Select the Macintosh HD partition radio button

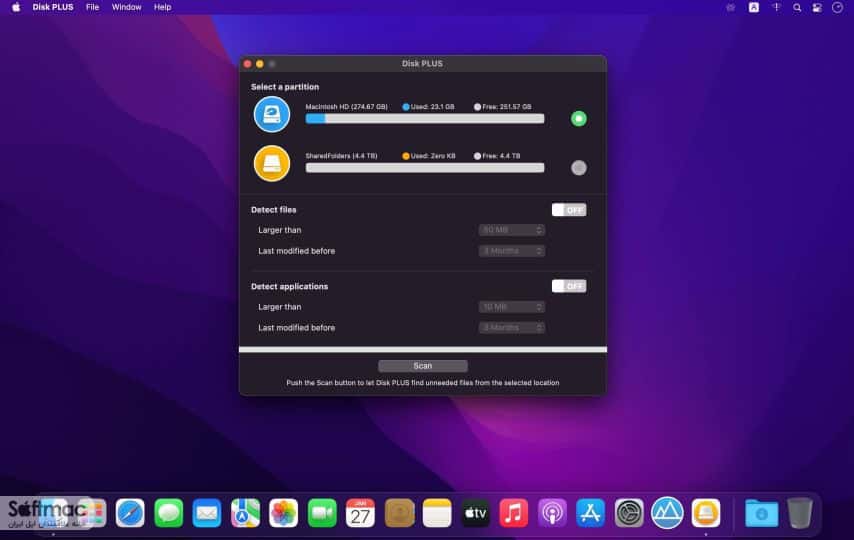578,118
